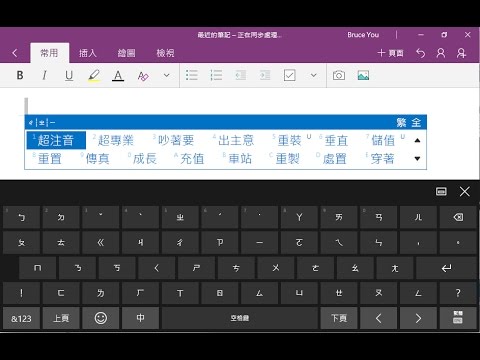Pick the candidate 儲值

tap(383, 140)
